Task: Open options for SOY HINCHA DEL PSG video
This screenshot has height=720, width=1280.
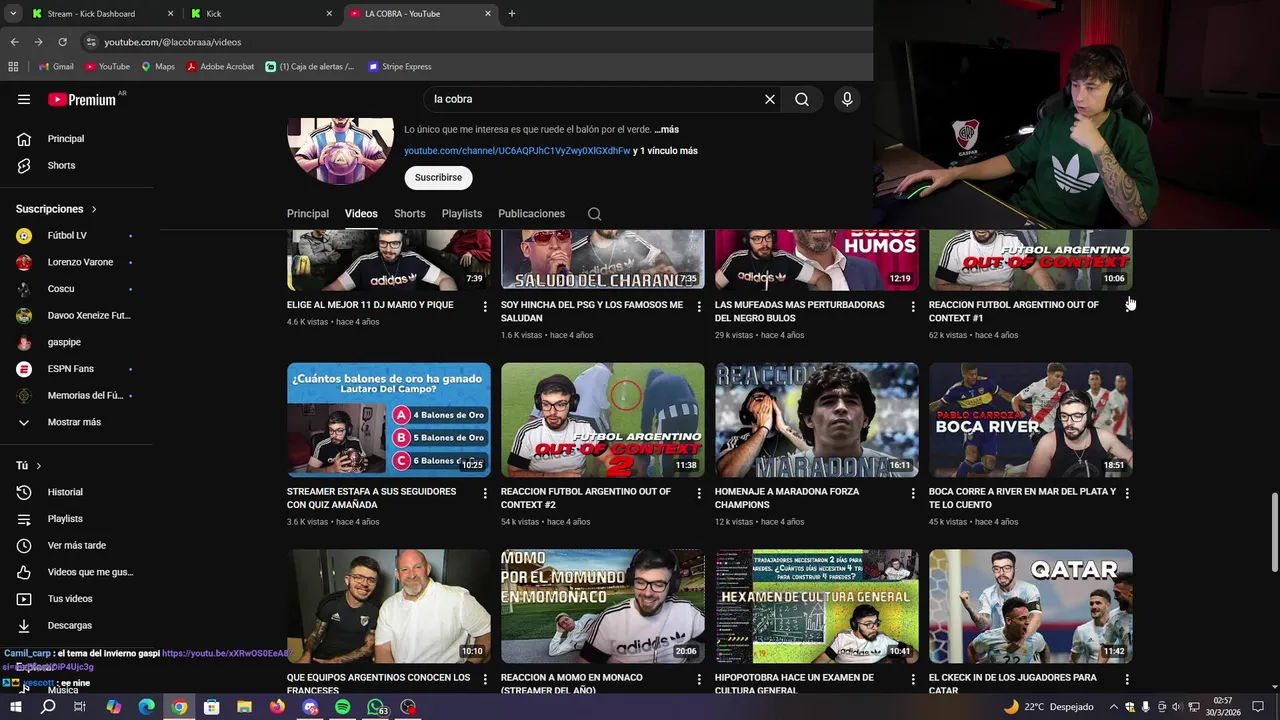Action: coord(699,306)
